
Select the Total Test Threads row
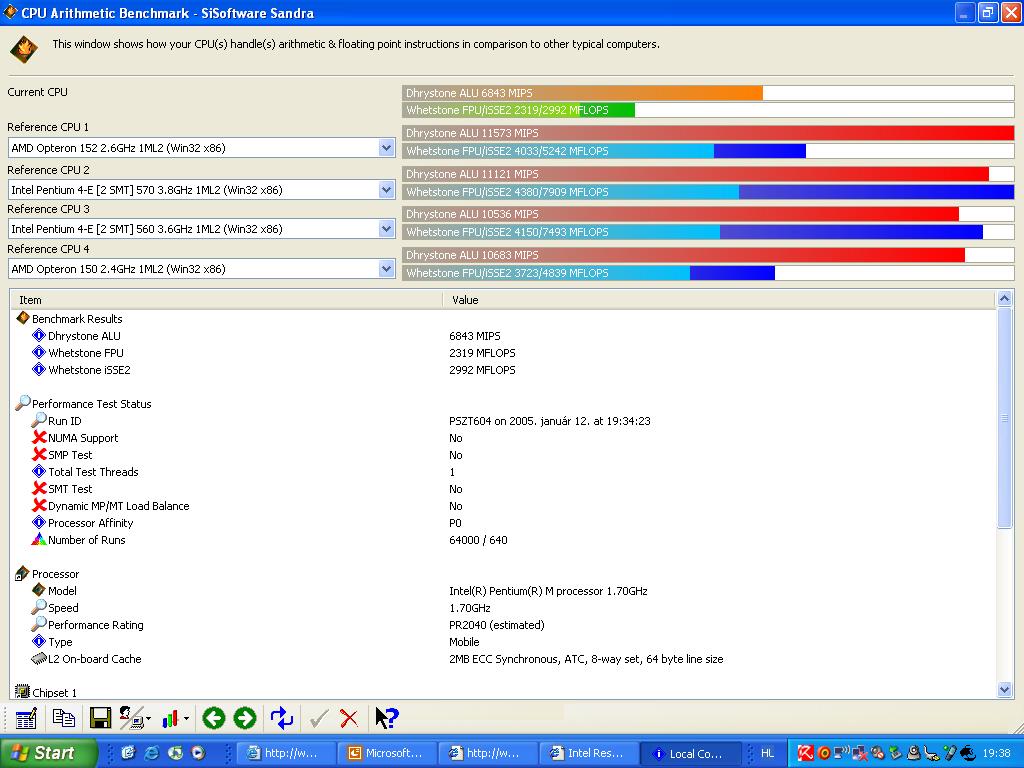(x=504, y=472)
